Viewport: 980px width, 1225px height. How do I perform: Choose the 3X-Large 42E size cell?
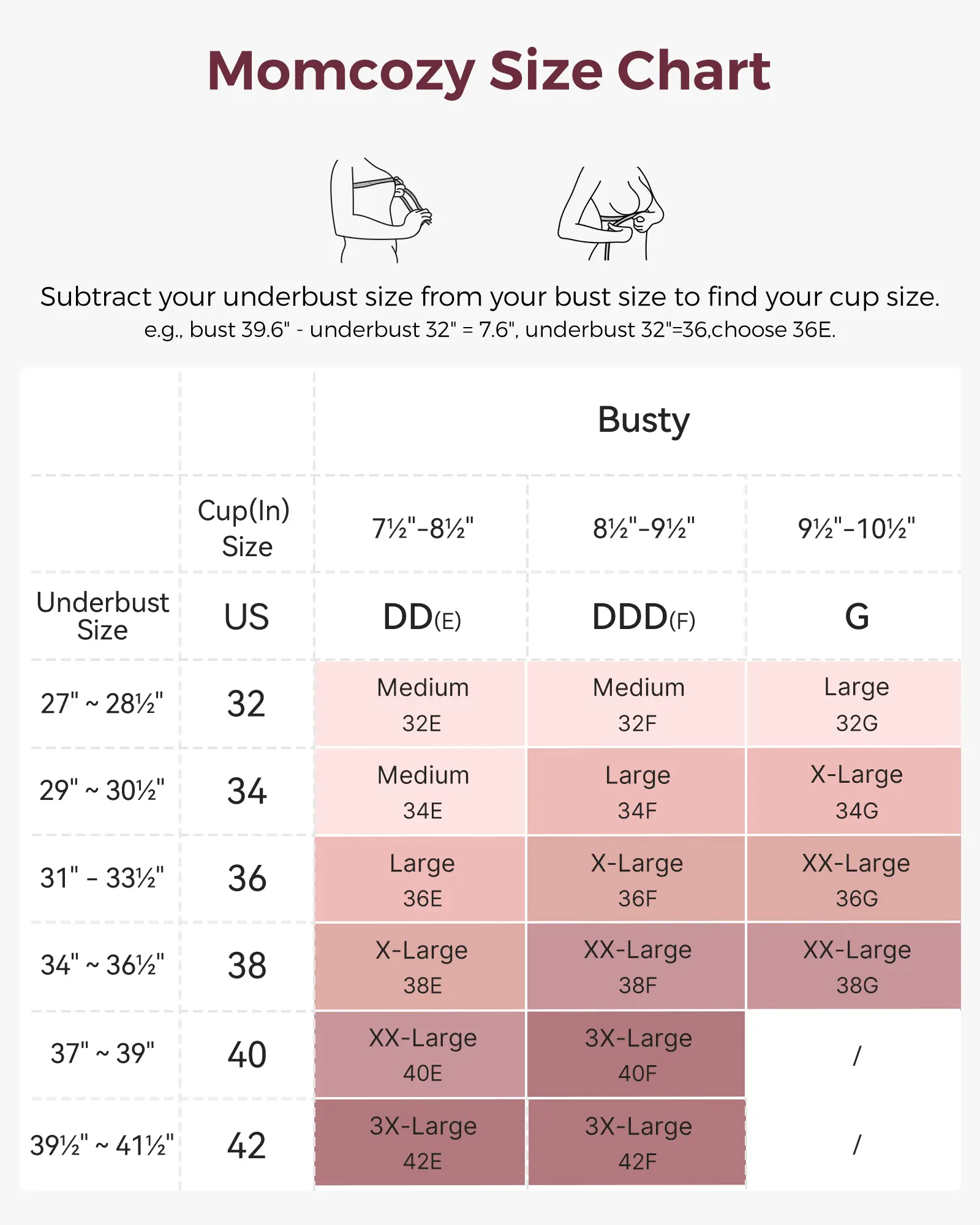point(421,1143)
